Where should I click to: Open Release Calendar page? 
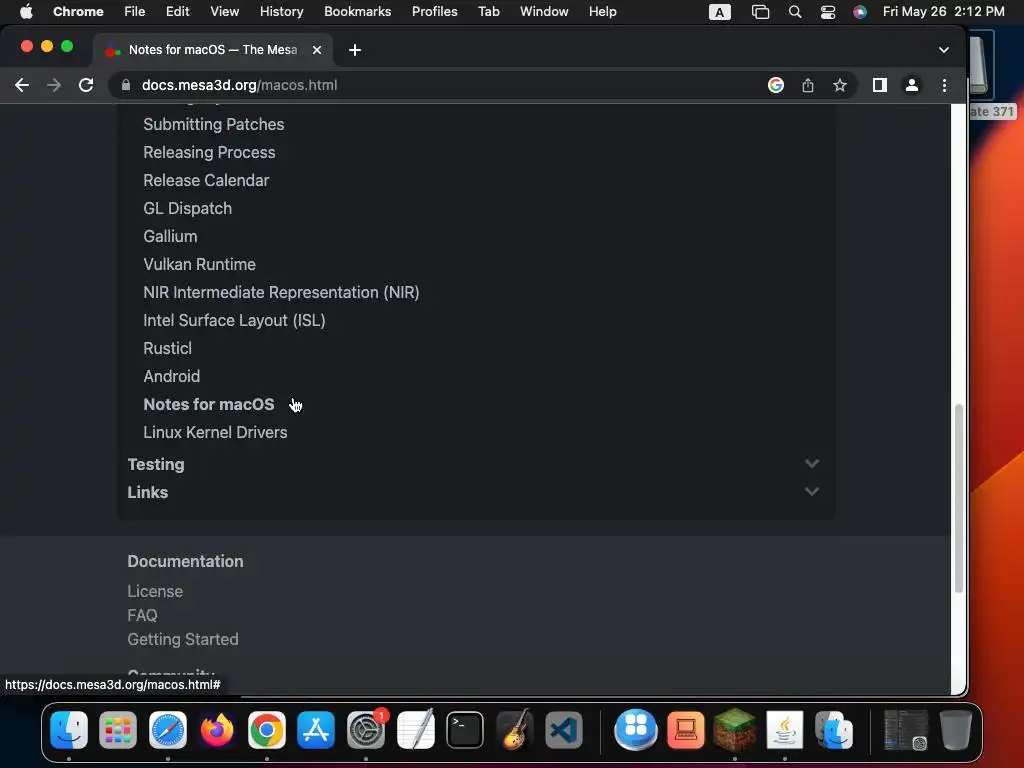click(x=206, y=180)
